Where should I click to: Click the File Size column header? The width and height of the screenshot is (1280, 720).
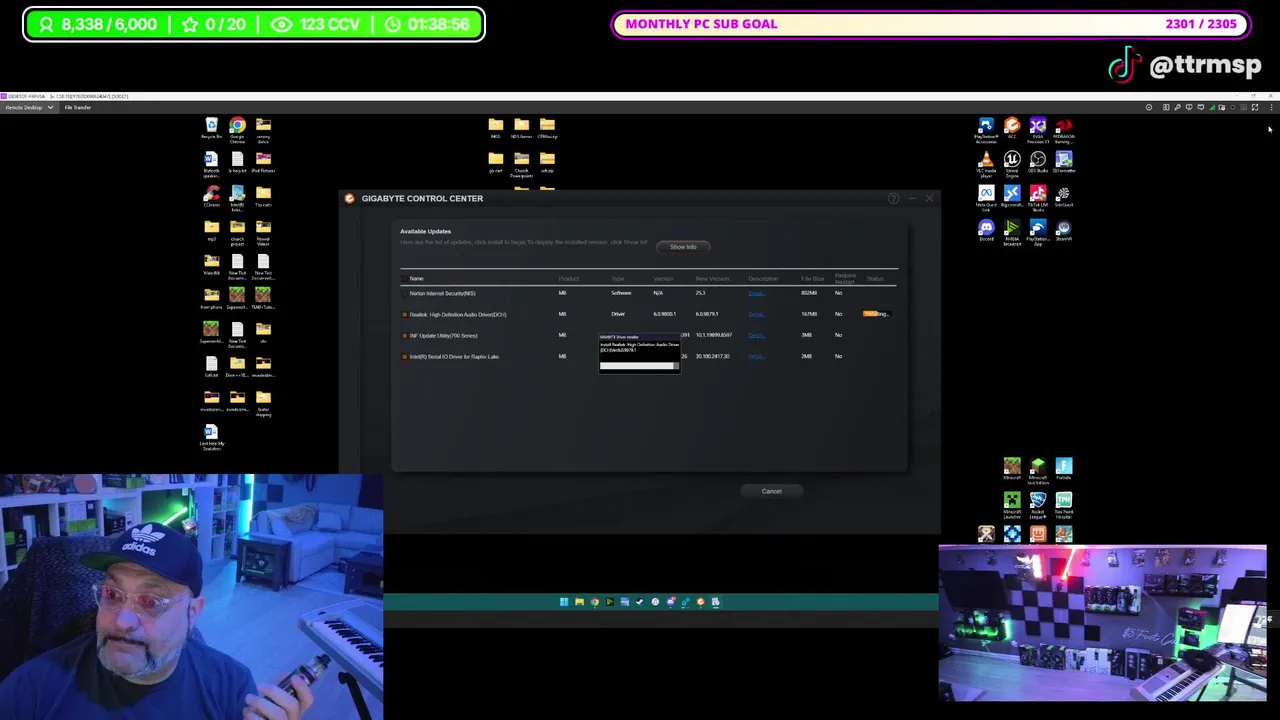tap(812, 278)
